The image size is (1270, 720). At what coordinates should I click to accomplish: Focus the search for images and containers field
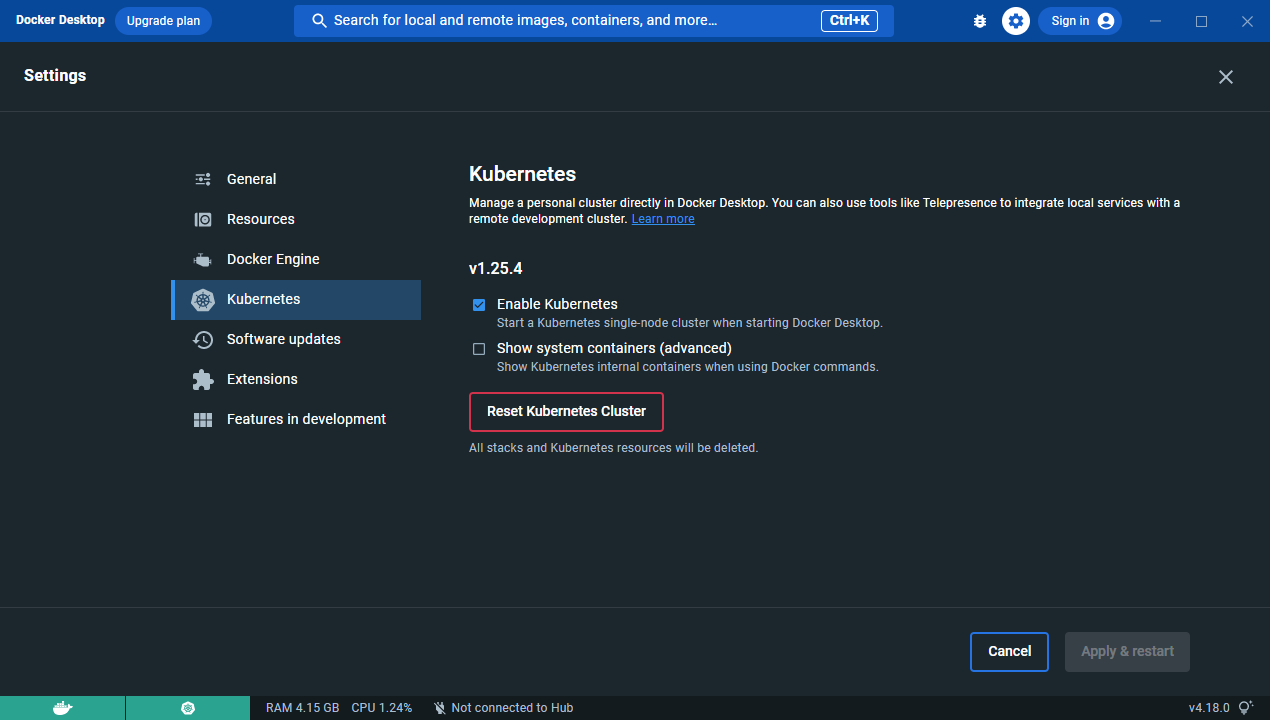[x=594, y=21]
